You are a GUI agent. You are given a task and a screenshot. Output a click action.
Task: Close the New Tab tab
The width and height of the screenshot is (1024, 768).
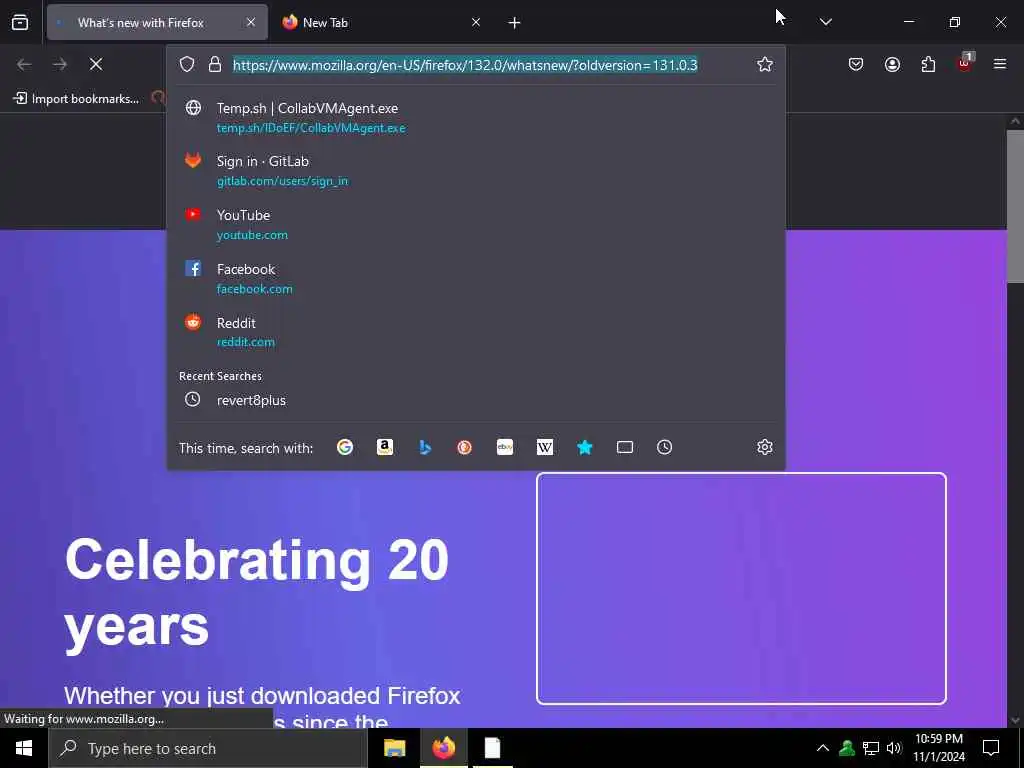point(476,22)
